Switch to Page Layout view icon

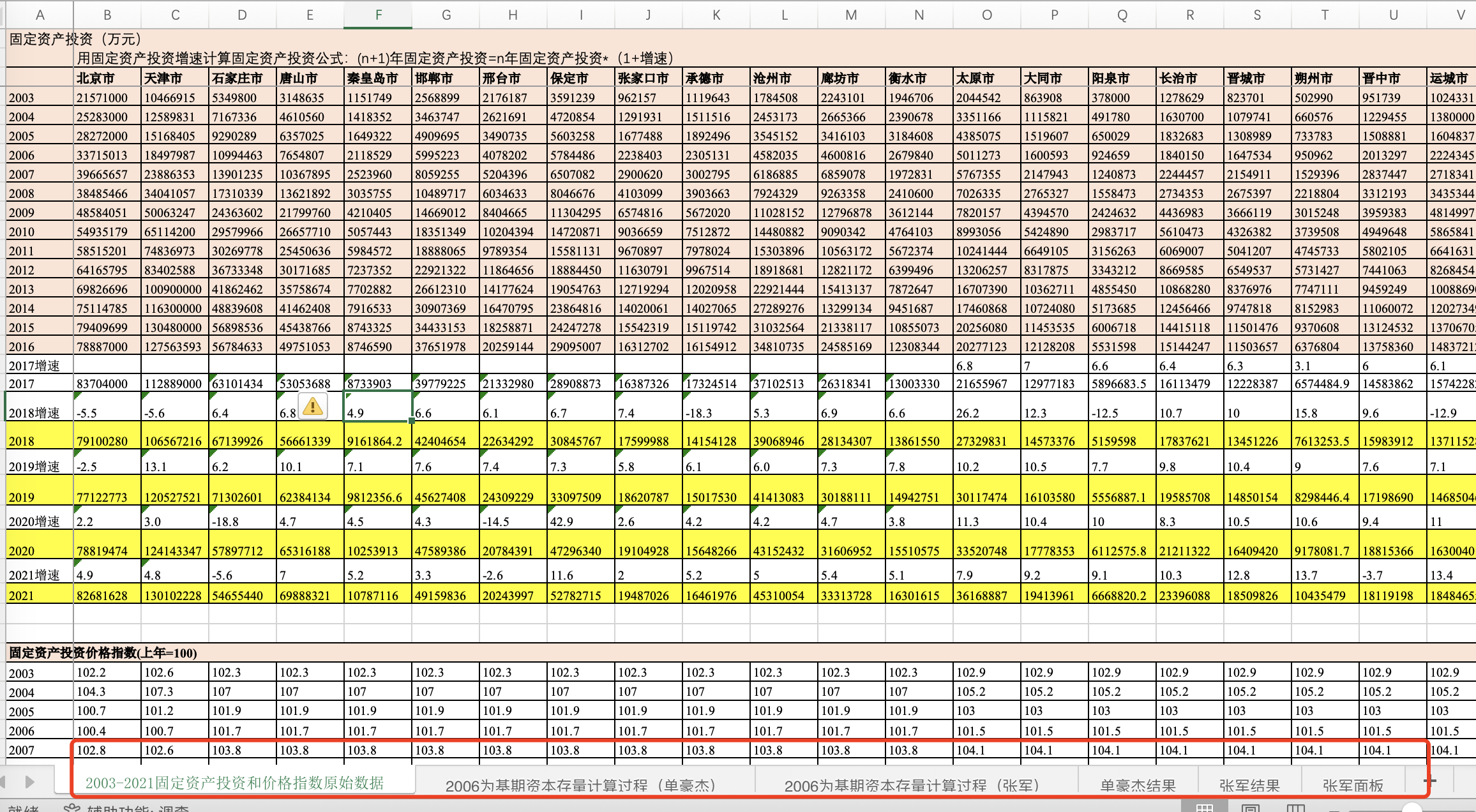pyautogui.click(x=1250, y=808)
